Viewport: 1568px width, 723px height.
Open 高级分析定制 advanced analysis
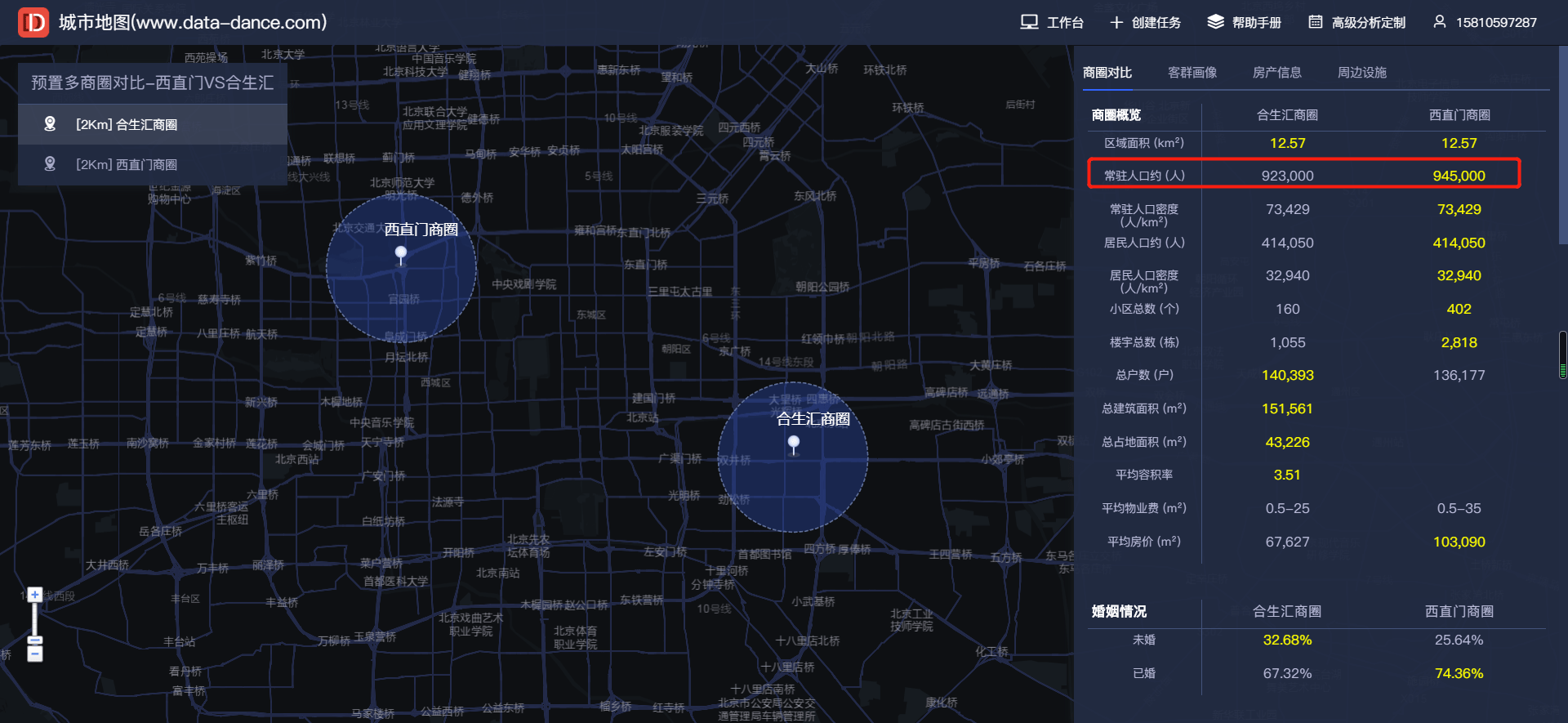1368,23
